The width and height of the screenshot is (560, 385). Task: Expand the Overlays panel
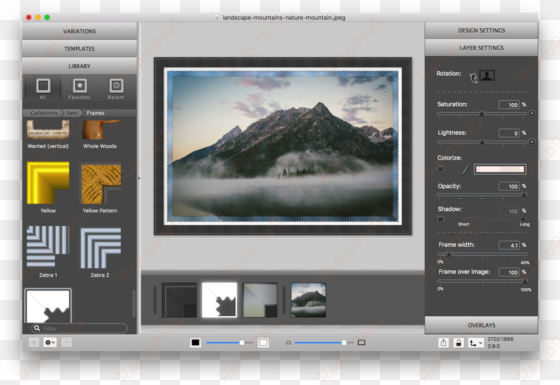click(481, 325)
